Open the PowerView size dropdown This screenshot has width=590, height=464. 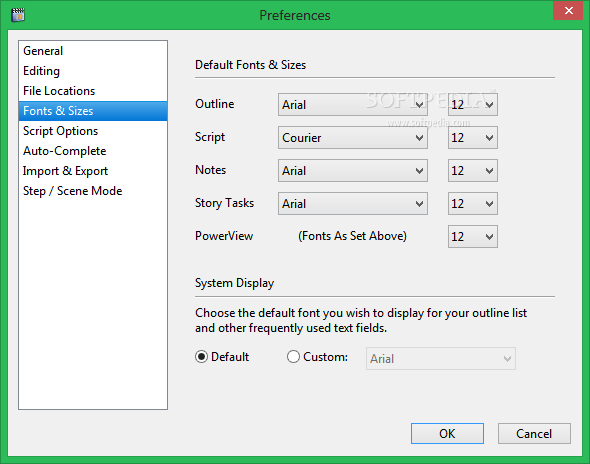(x=473, y=236)
